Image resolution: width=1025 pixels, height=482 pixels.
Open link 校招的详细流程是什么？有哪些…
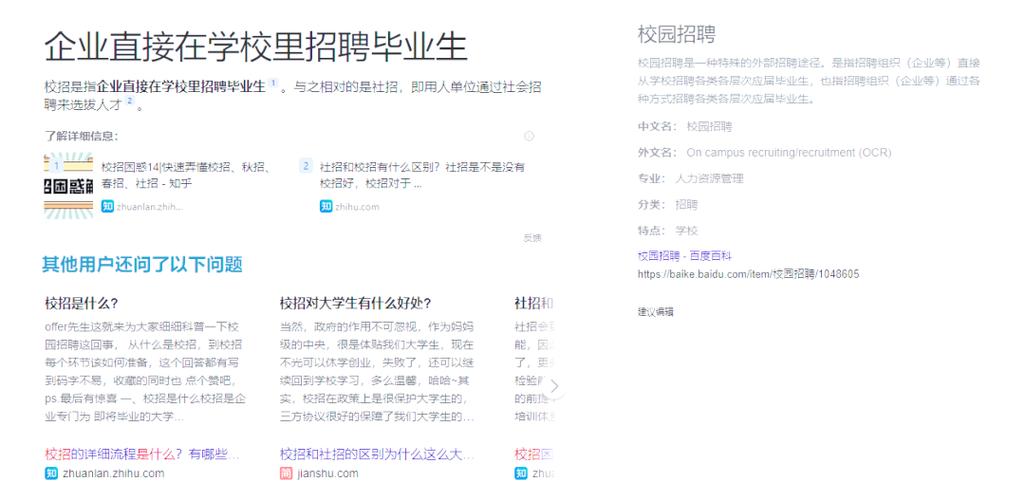[x=142, y=454]
